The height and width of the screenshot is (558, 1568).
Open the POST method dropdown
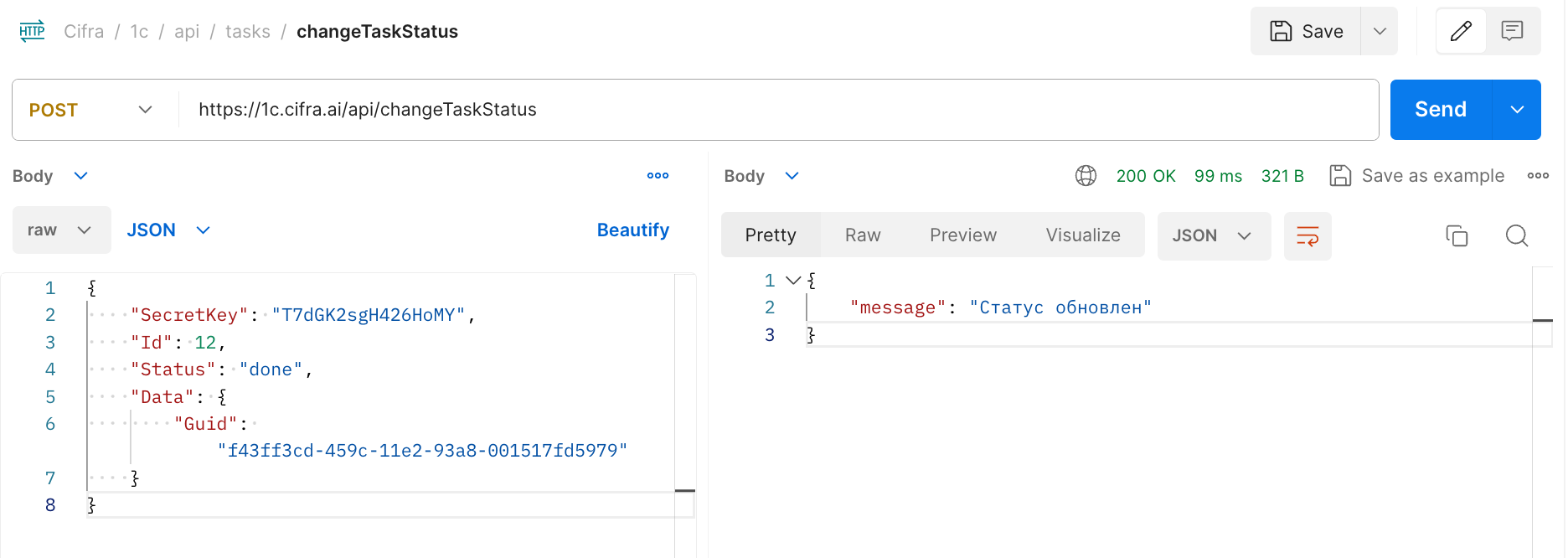pos(90,110)
